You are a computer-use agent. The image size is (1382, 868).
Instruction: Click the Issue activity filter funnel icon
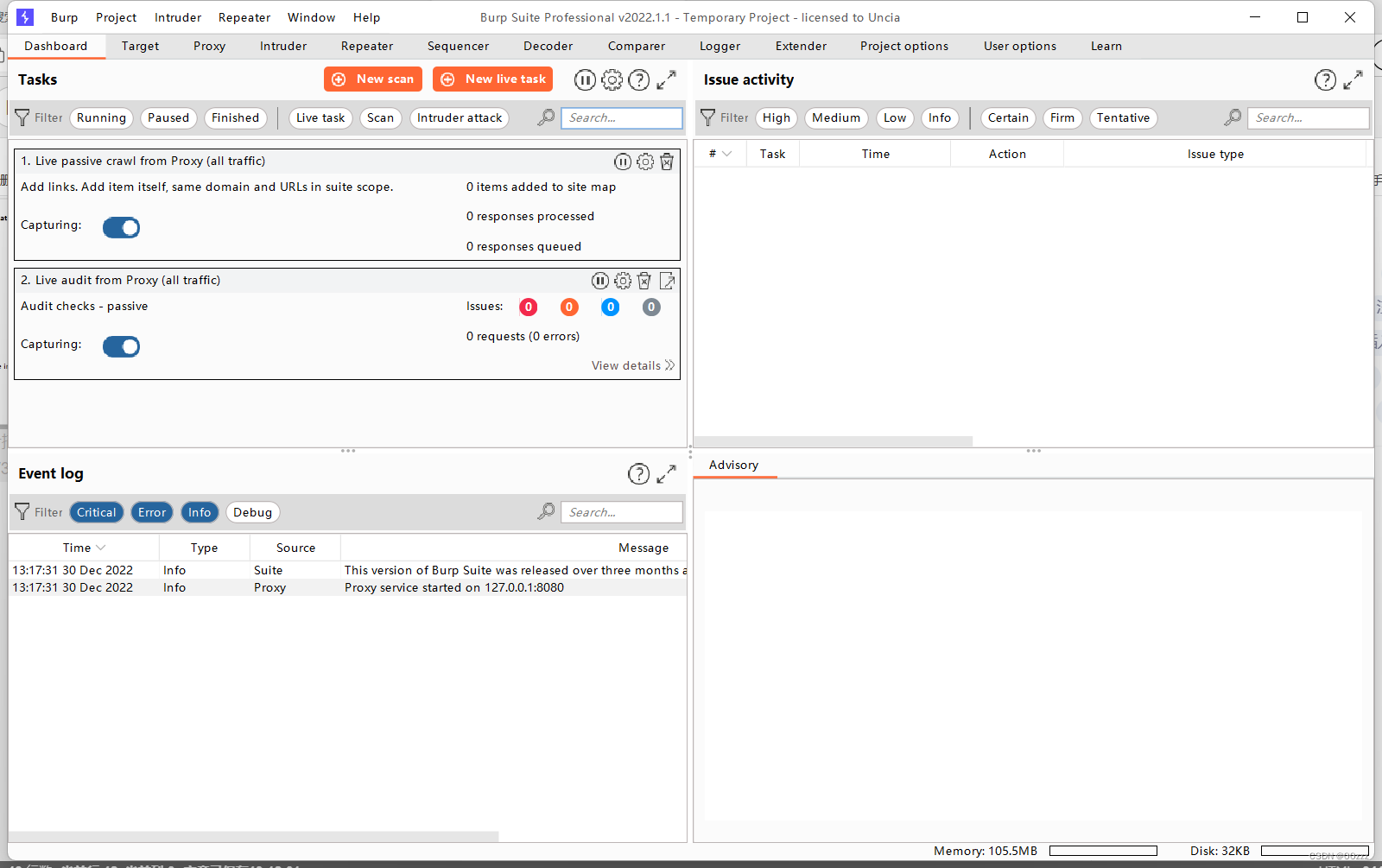[x=708, y=117]
